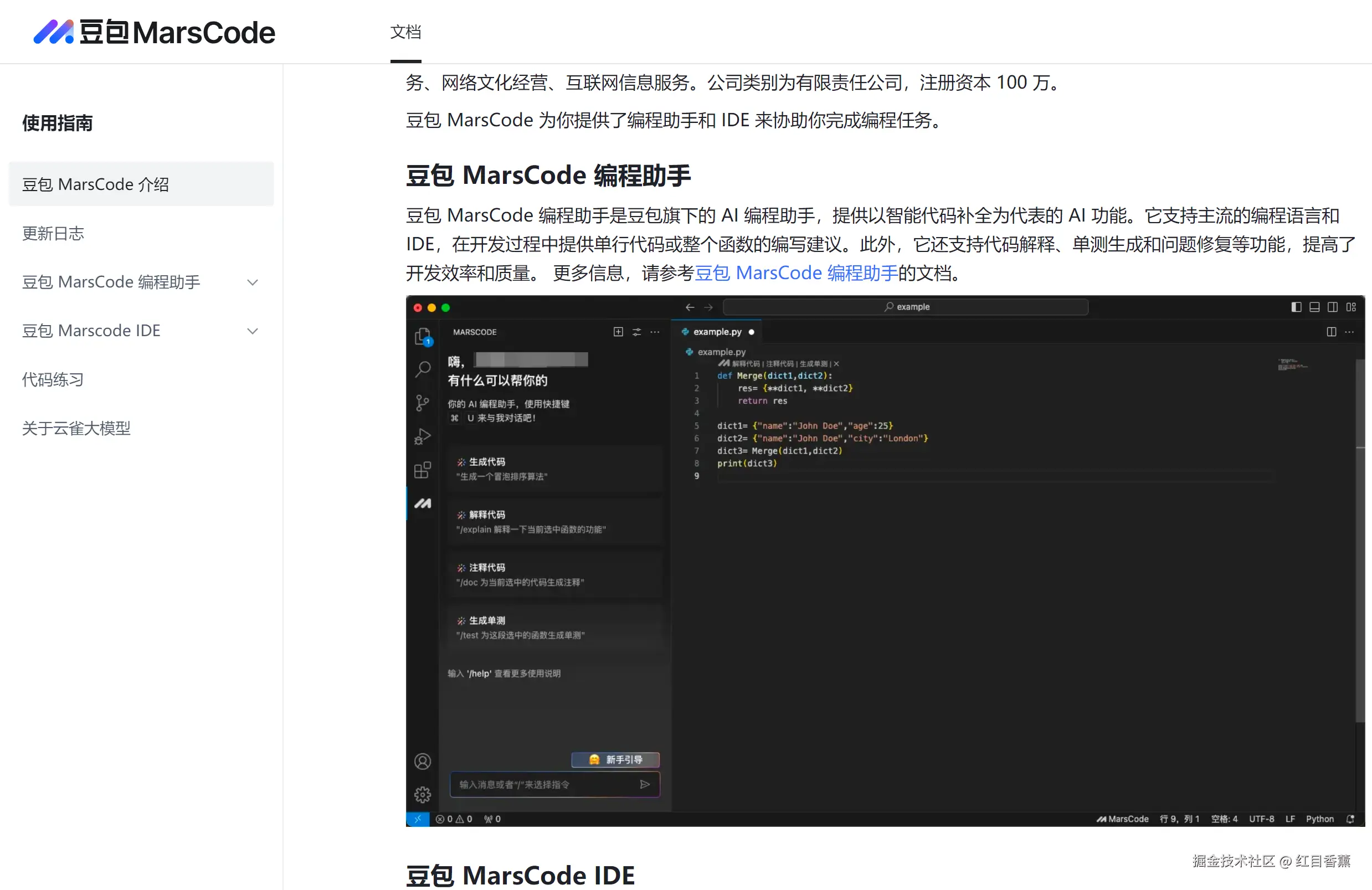Open the Explorer icon in activity bar
Viewport: 1372px width, 890px height.
[x=423, y=336]
